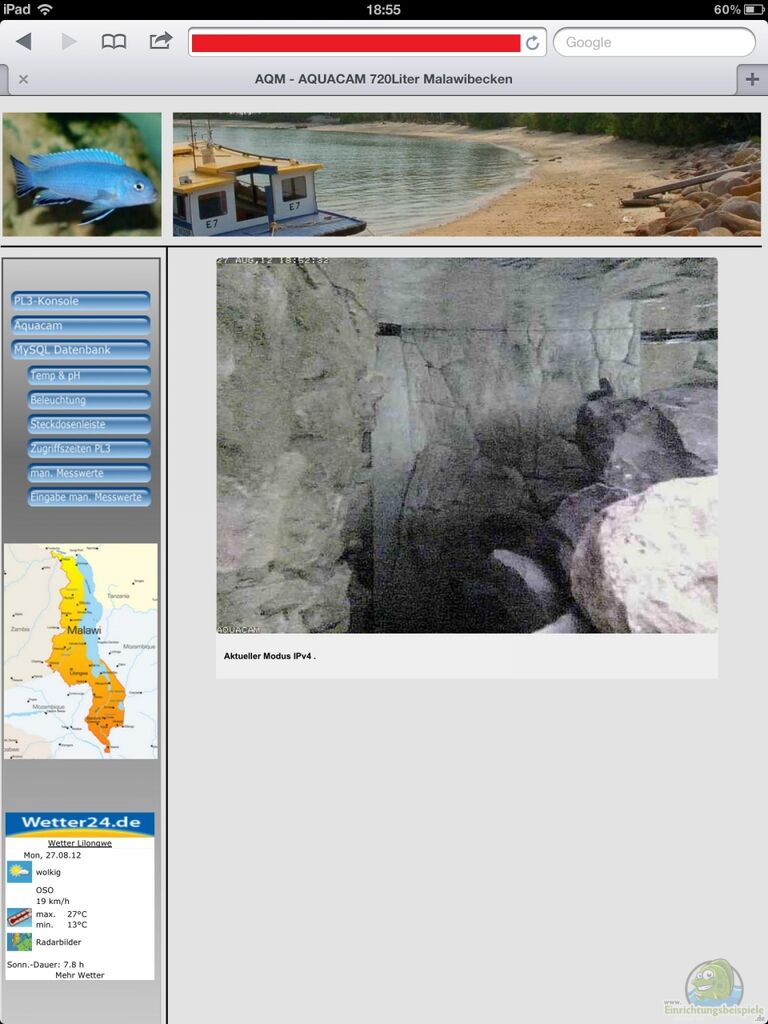Viewport: 768px width, 1024px height.
Task: Tap the Safari forward arrow
Action: tap(69, 41)
